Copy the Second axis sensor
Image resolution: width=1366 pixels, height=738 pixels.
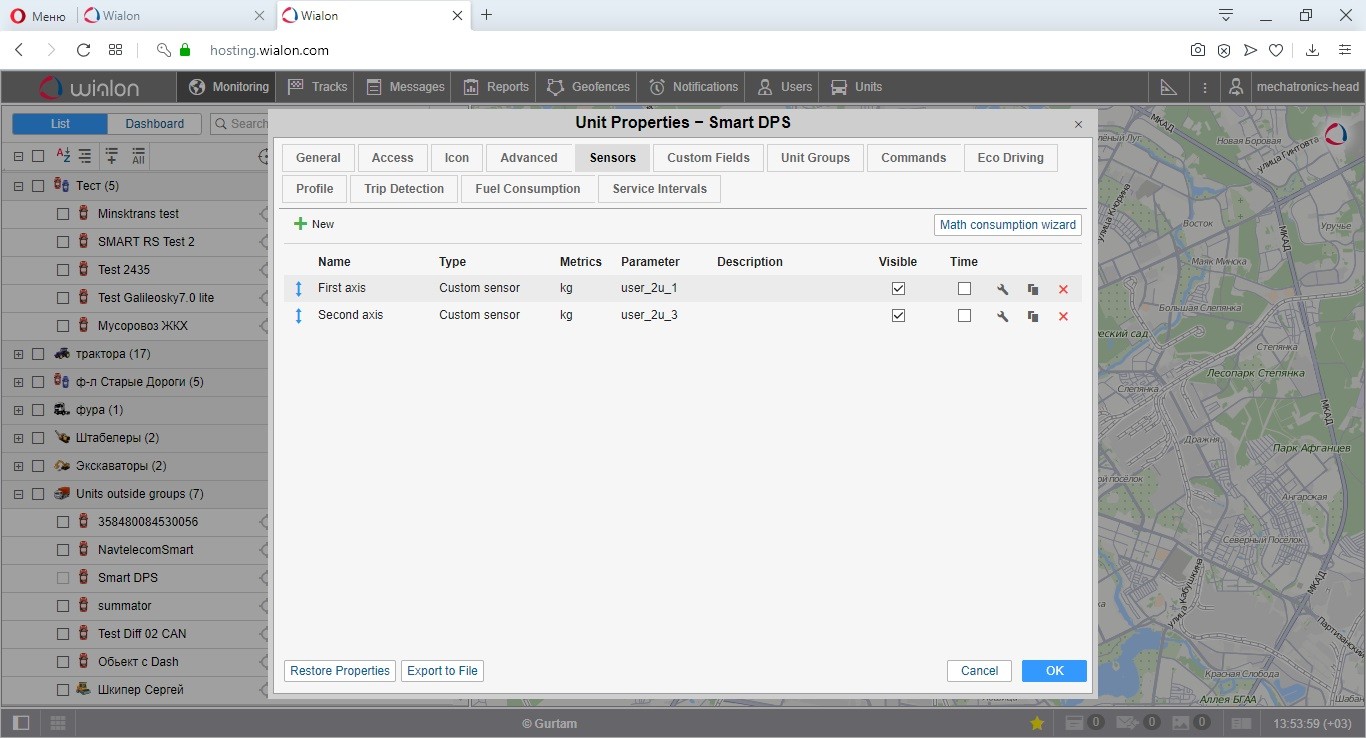point(1032,316)
